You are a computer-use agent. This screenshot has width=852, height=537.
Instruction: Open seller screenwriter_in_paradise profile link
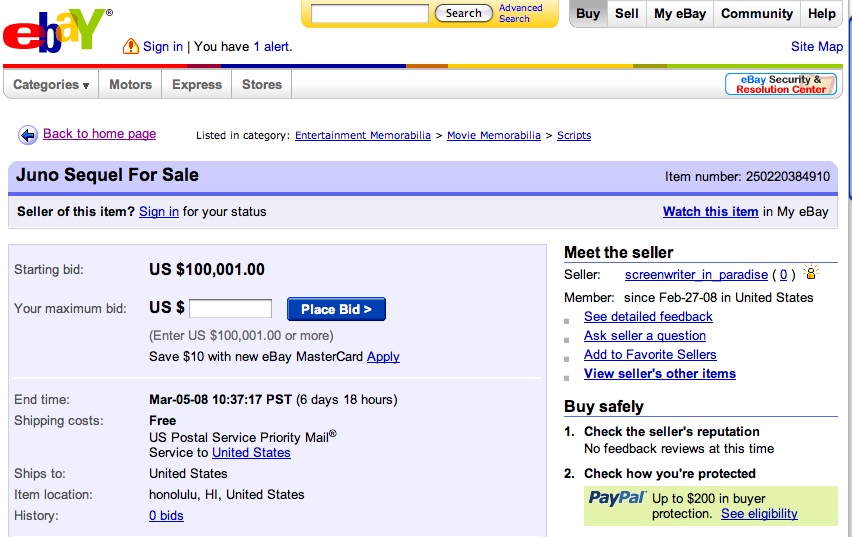696,275
